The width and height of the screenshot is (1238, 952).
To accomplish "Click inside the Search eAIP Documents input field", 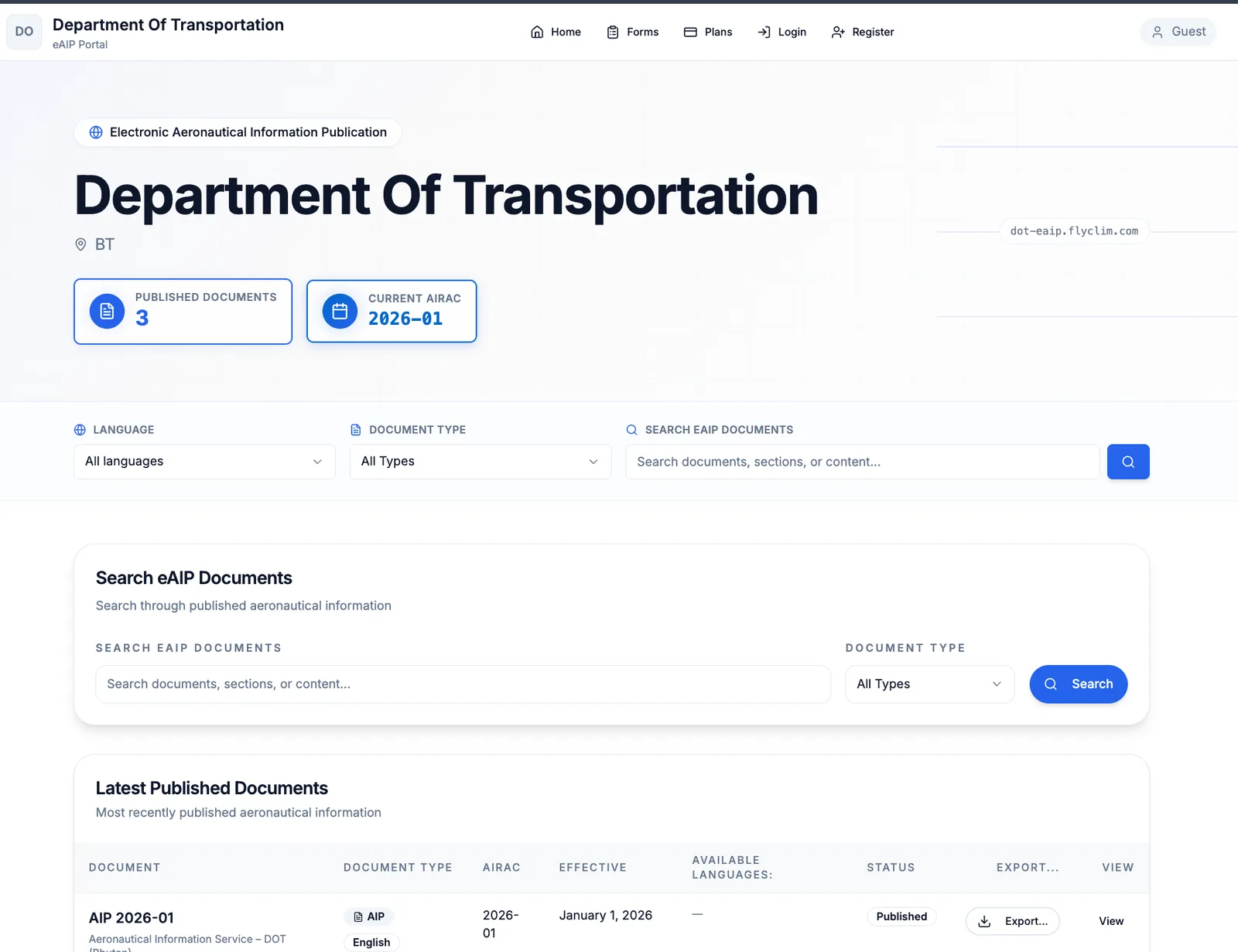I will [463, 684].
